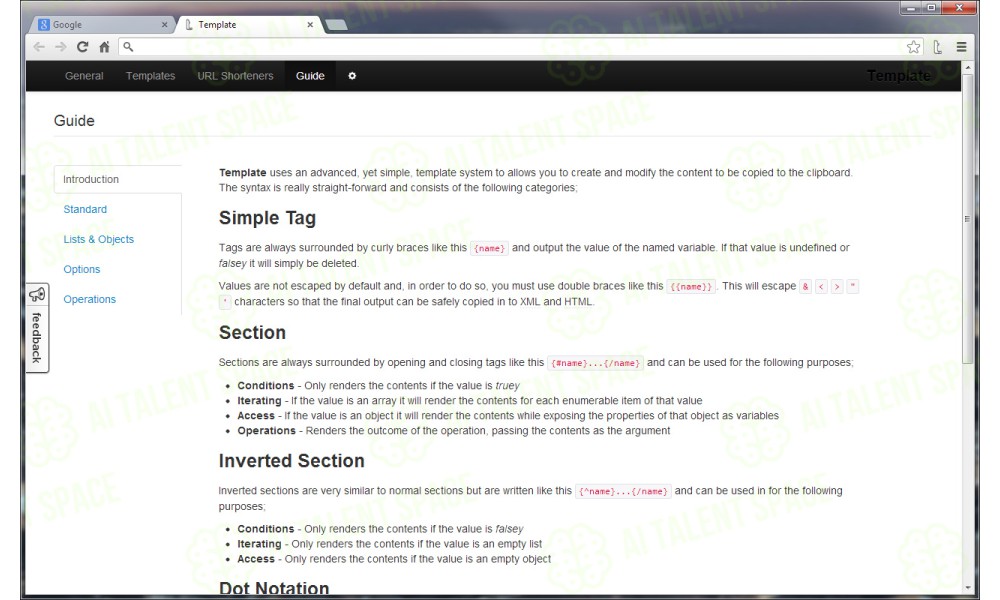This screenshot has width=1000, height=600.
Task: Click the {name} code snippet
Action: pyautogui.click(x=489, y=248)
